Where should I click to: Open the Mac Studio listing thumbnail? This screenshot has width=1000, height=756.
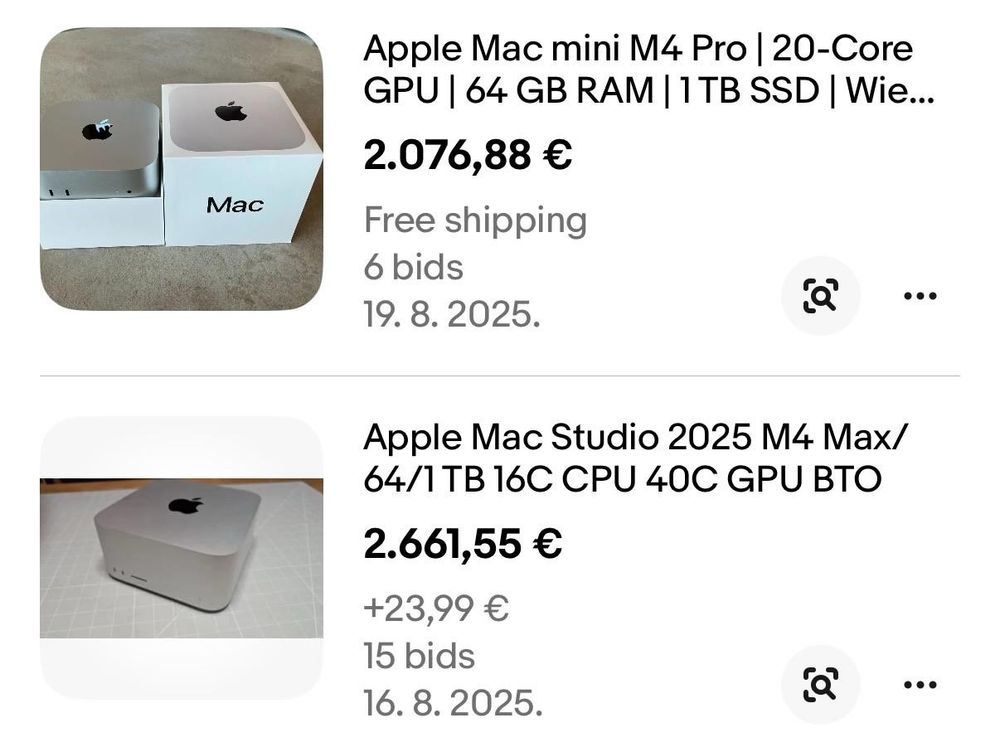point(181,556)
